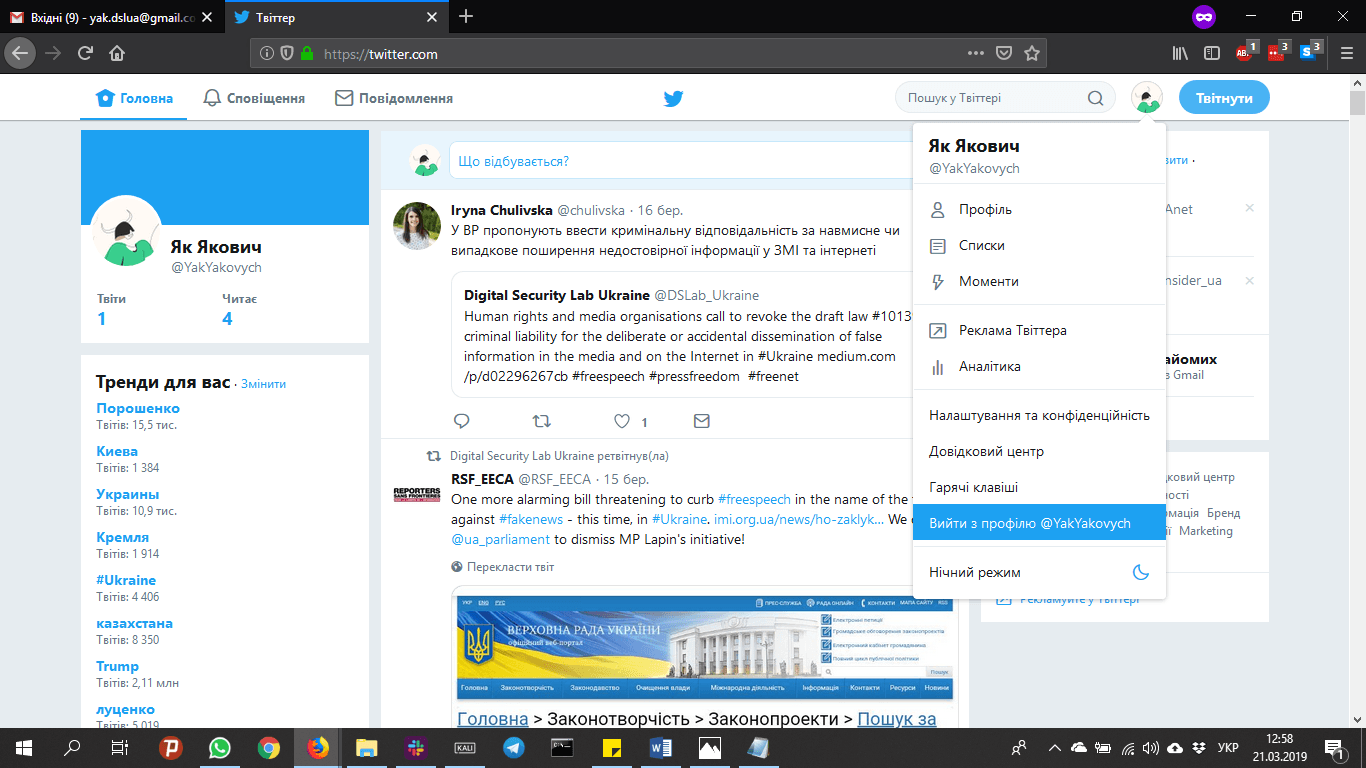Viewport: 1366px width, 768px height.
Task: Open WhatsApp from the taskbar
Action: pyautogui.click(x=220, y=748)
